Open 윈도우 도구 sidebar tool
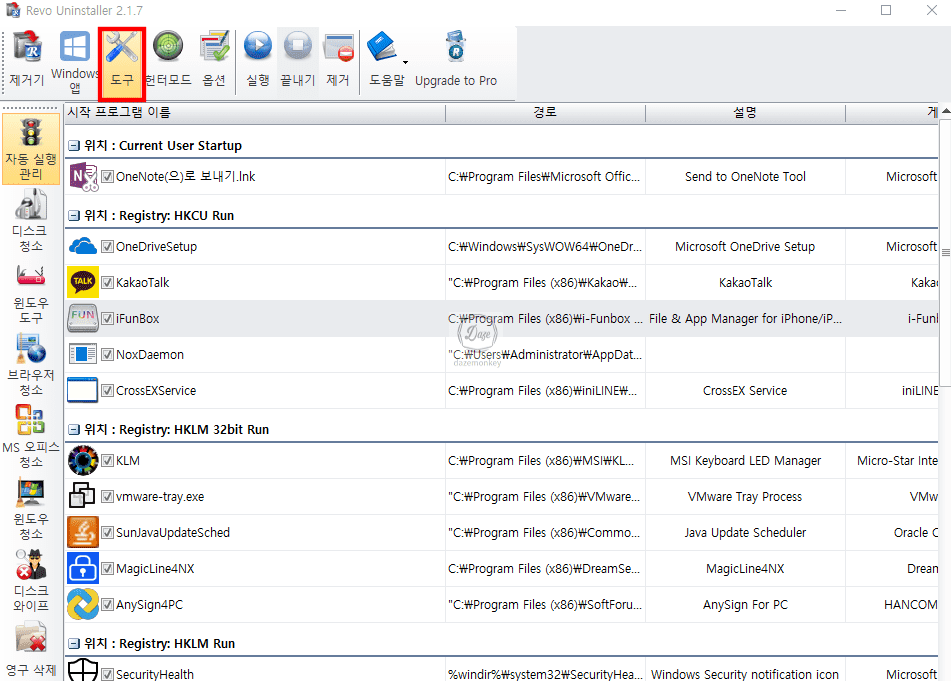 tap(31, 292)
